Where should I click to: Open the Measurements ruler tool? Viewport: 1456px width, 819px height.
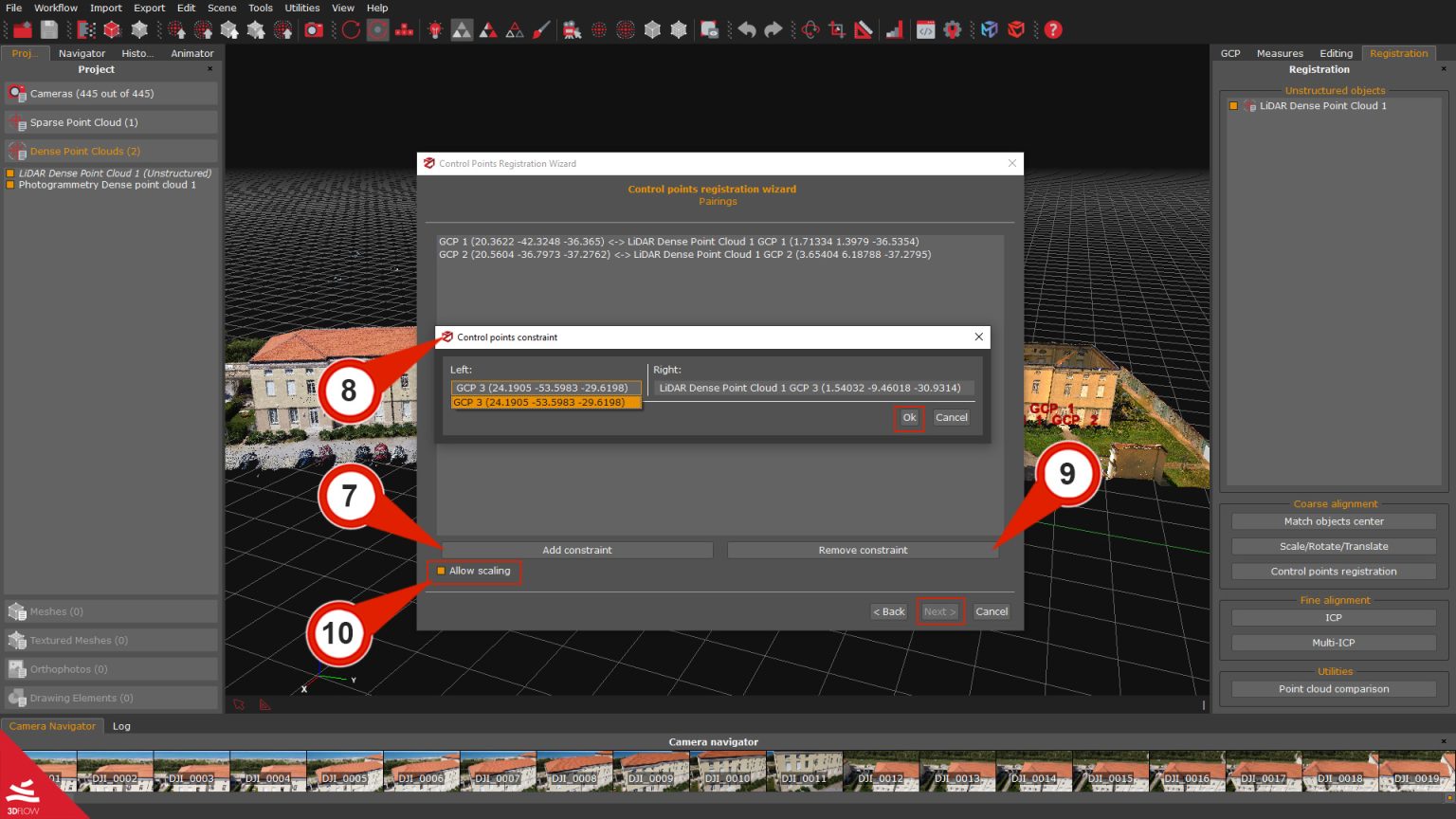tap(863, 29)
